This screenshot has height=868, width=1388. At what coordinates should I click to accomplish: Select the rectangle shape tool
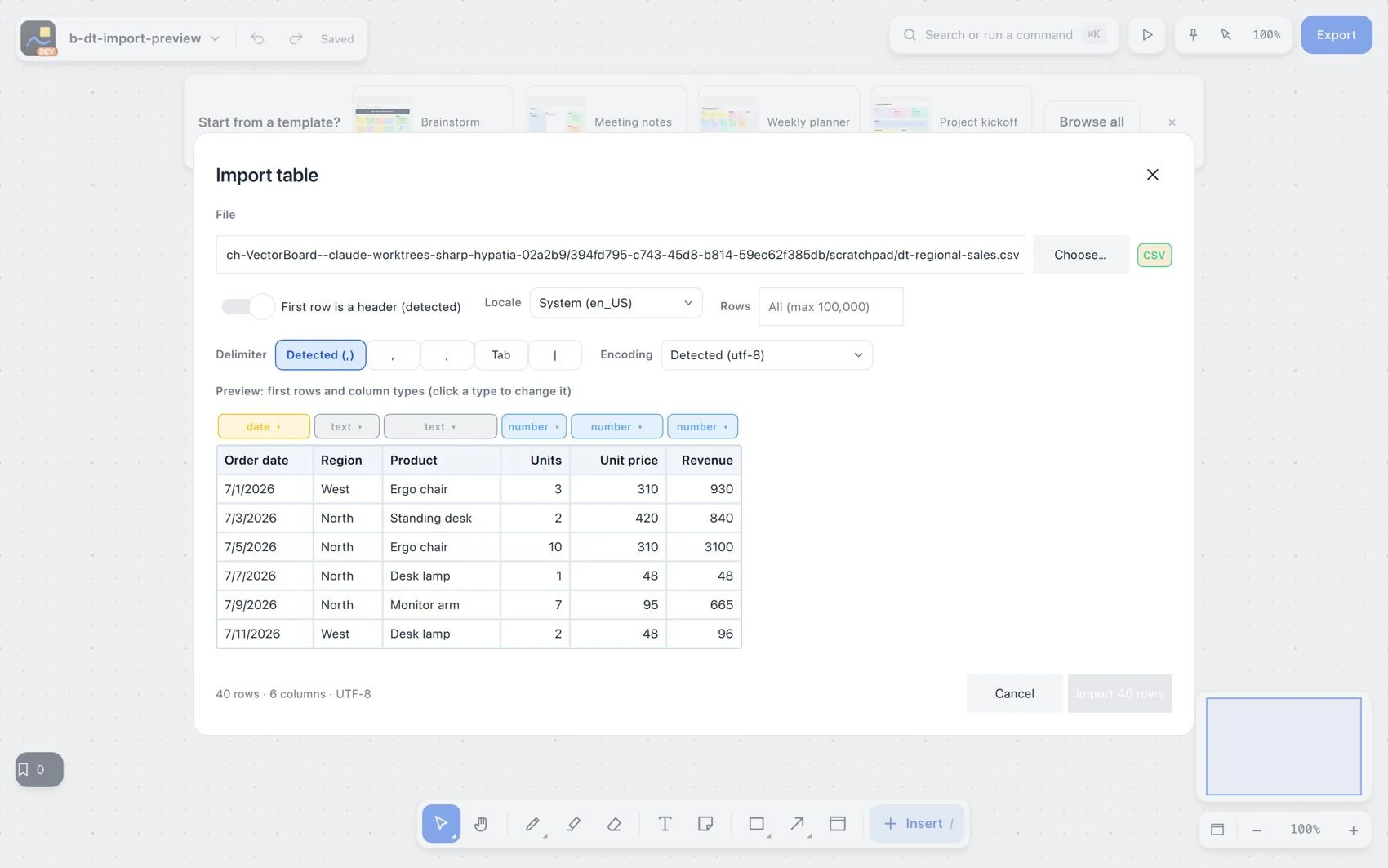pos(757,823)
